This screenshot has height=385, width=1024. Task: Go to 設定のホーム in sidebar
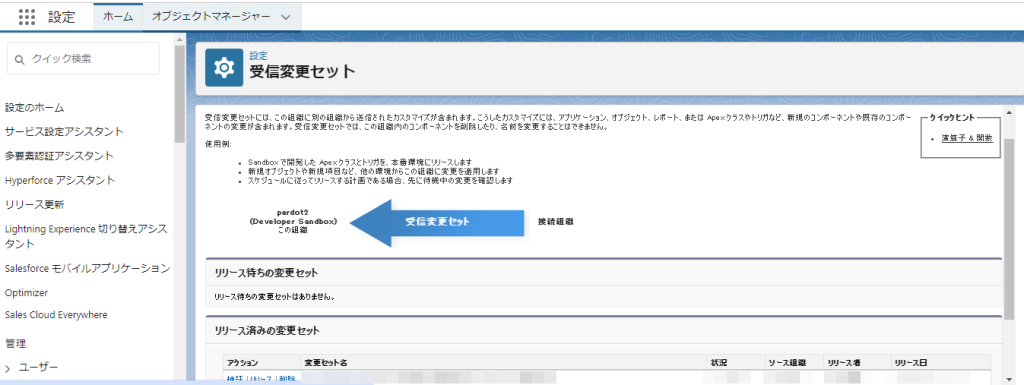point(34,108)
